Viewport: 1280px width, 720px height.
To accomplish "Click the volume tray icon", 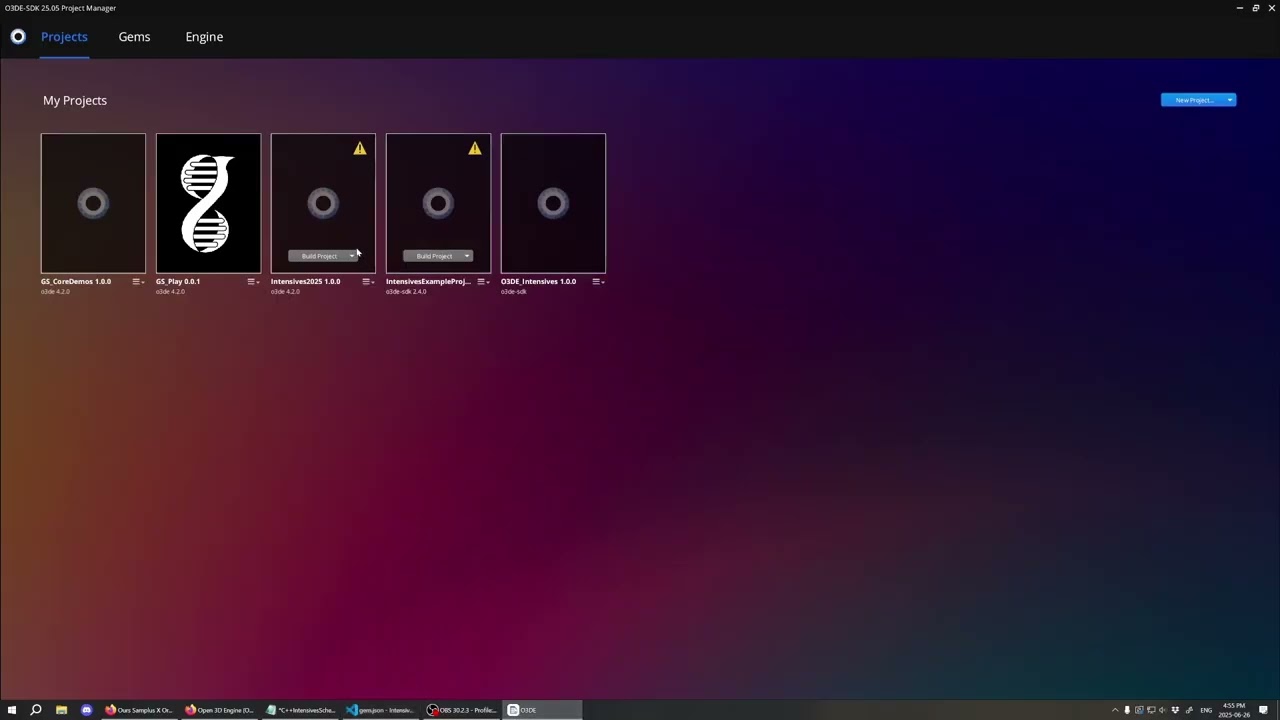I will 1162,710.
